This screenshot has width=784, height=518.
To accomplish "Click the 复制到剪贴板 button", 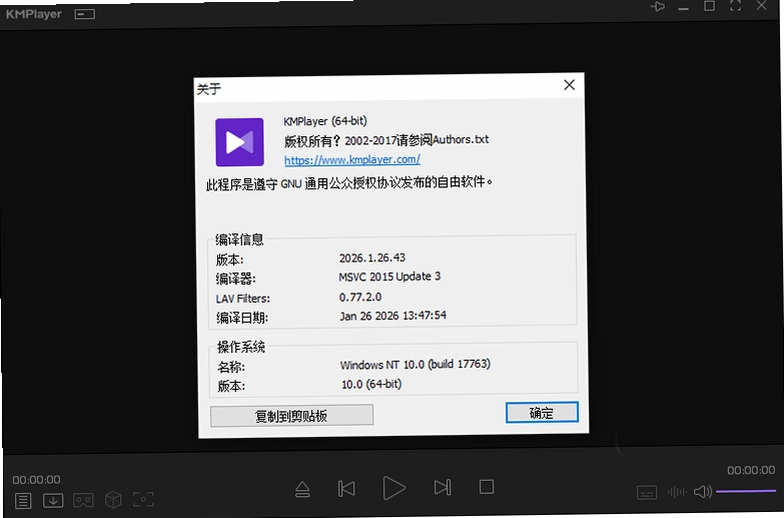I will pos(292,416).
